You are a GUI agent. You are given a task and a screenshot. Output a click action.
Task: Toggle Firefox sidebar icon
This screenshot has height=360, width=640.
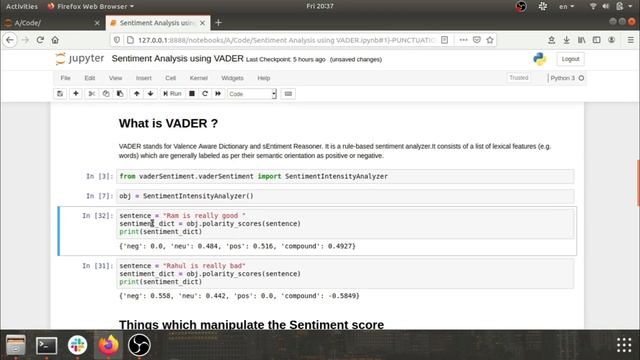coord(597,40)
